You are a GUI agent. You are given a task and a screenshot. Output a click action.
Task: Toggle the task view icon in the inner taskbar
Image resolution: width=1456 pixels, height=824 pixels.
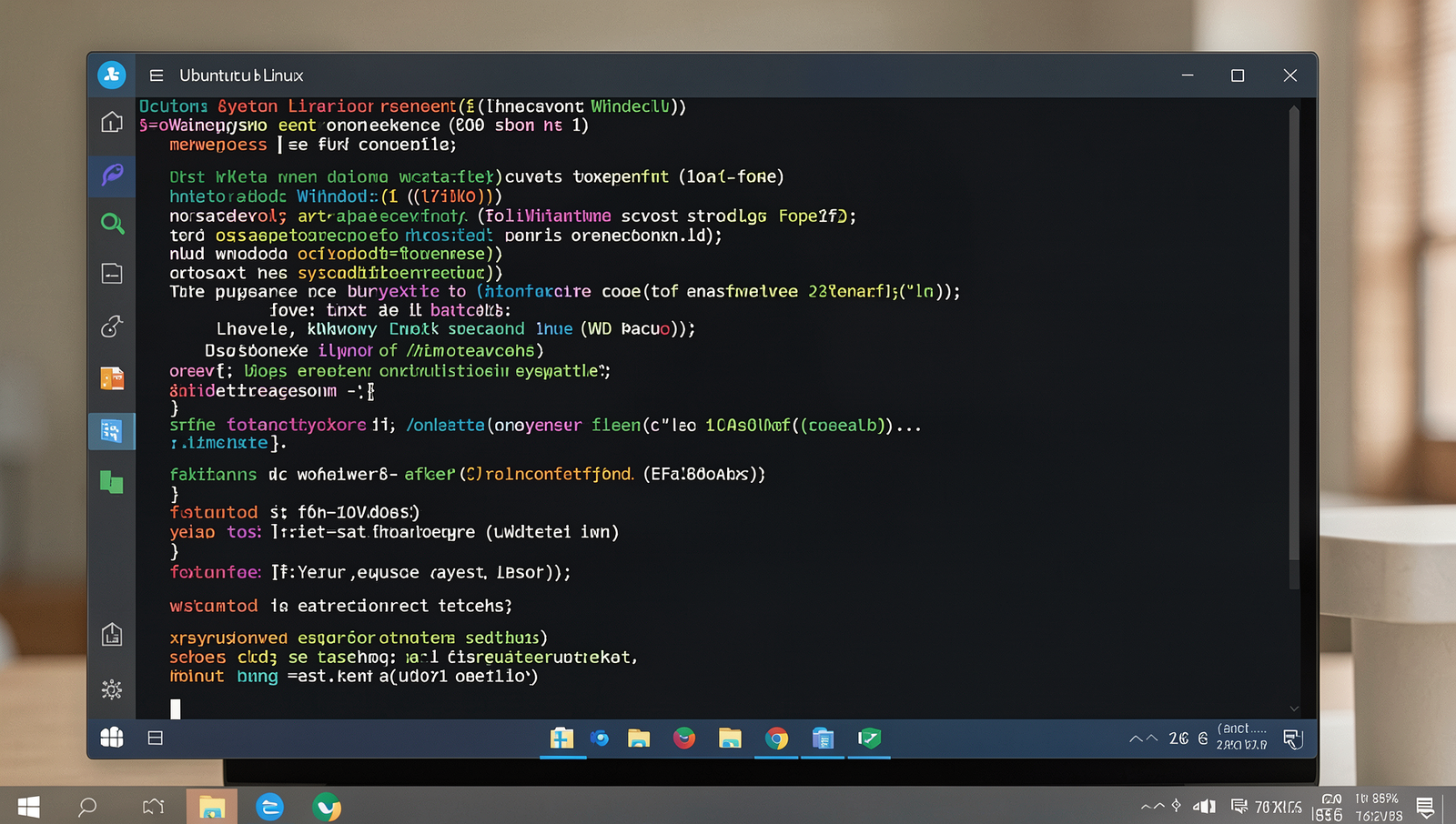pos(156,738)
